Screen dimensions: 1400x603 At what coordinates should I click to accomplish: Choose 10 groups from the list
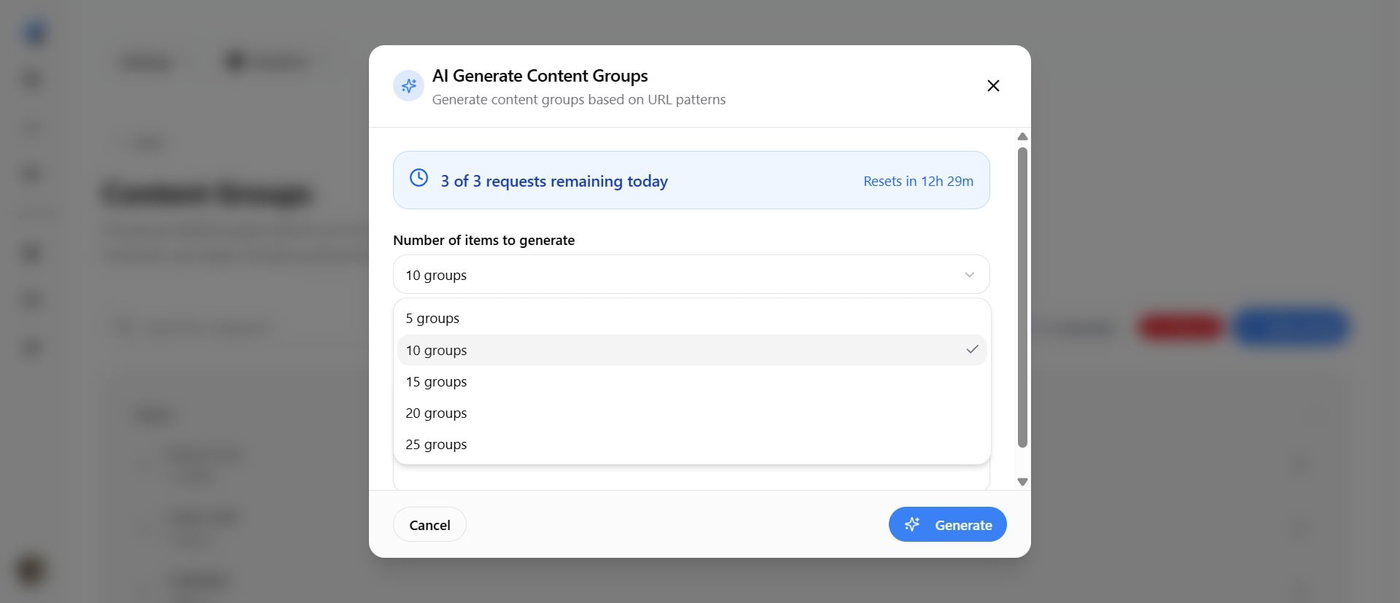point(692,350)
